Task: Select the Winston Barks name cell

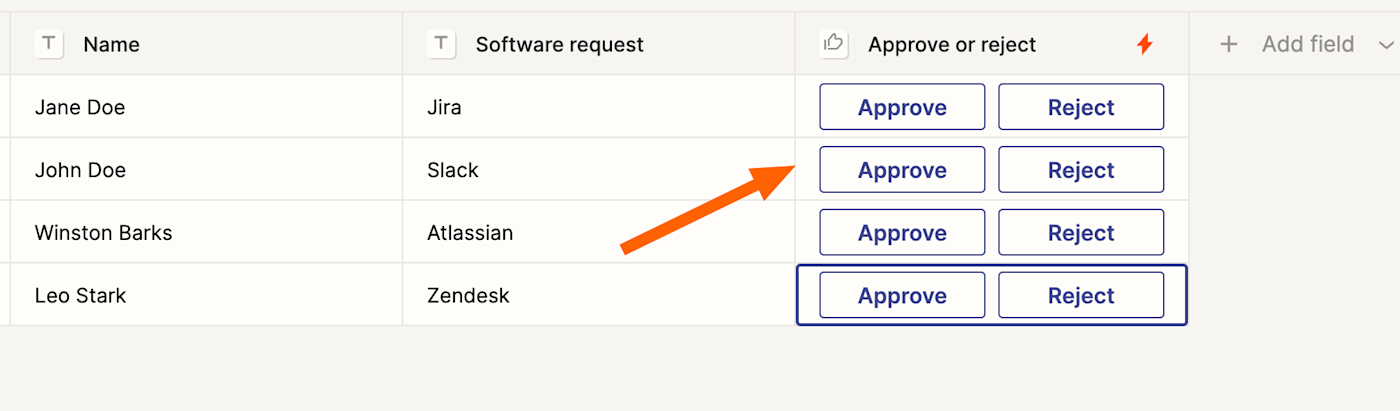Action: pos(206,233)
